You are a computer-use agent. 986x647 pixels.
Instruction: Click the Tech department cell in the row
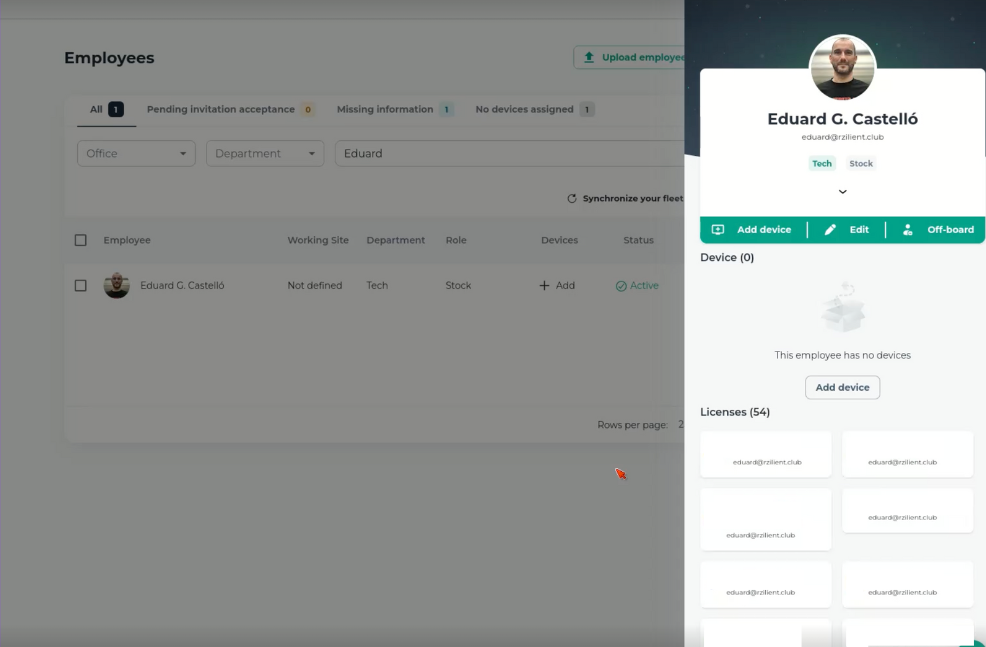pos(377,285)
